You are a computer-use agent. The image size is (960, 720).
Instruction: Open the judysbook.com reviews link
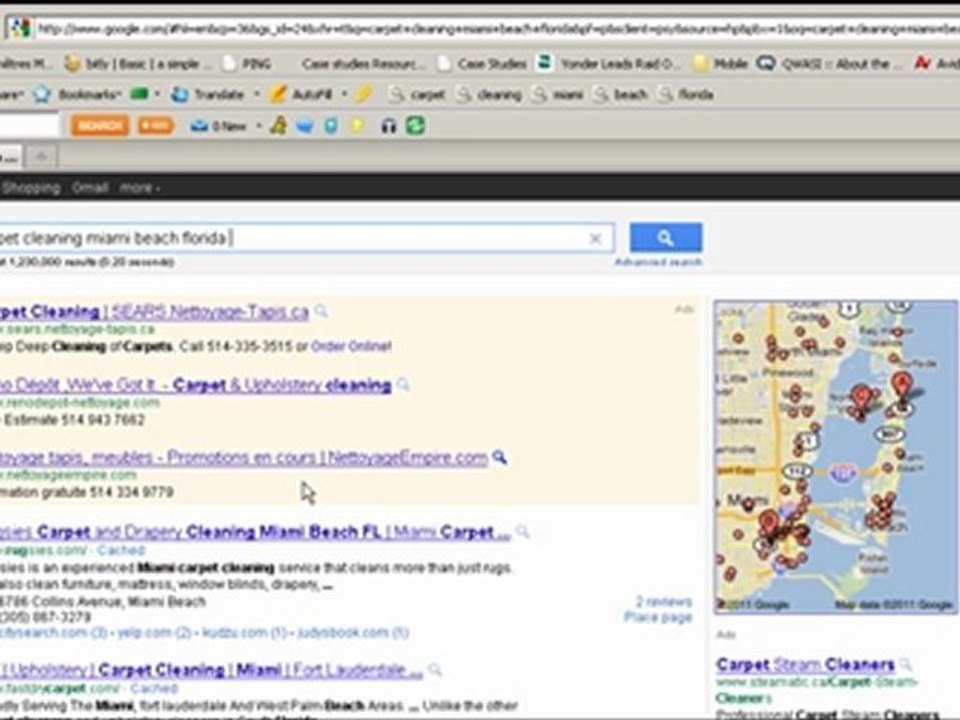pyautogui.click(x=353, y=632)
